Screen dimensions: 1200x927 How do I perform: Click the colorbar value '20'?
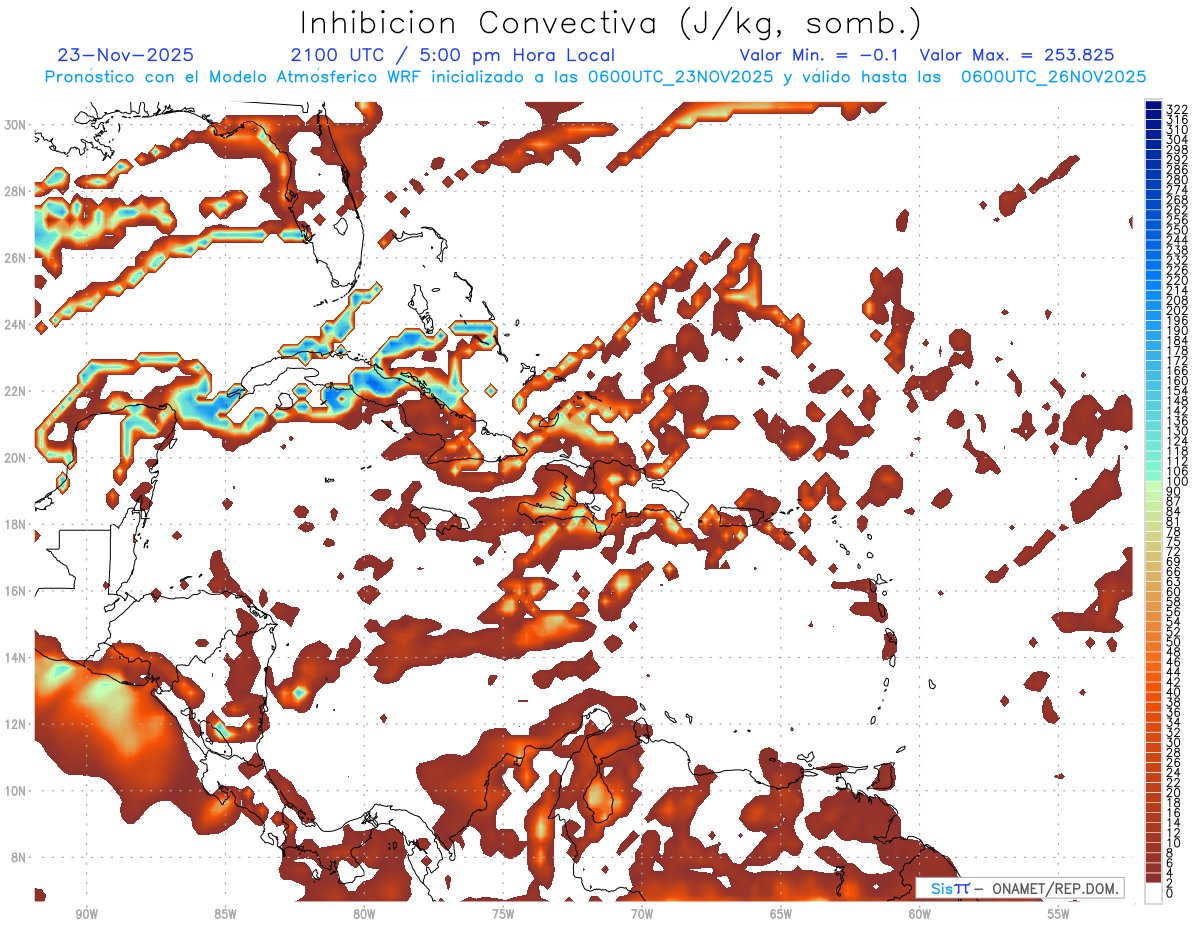pyautogui.click(x=1174, y=793)
